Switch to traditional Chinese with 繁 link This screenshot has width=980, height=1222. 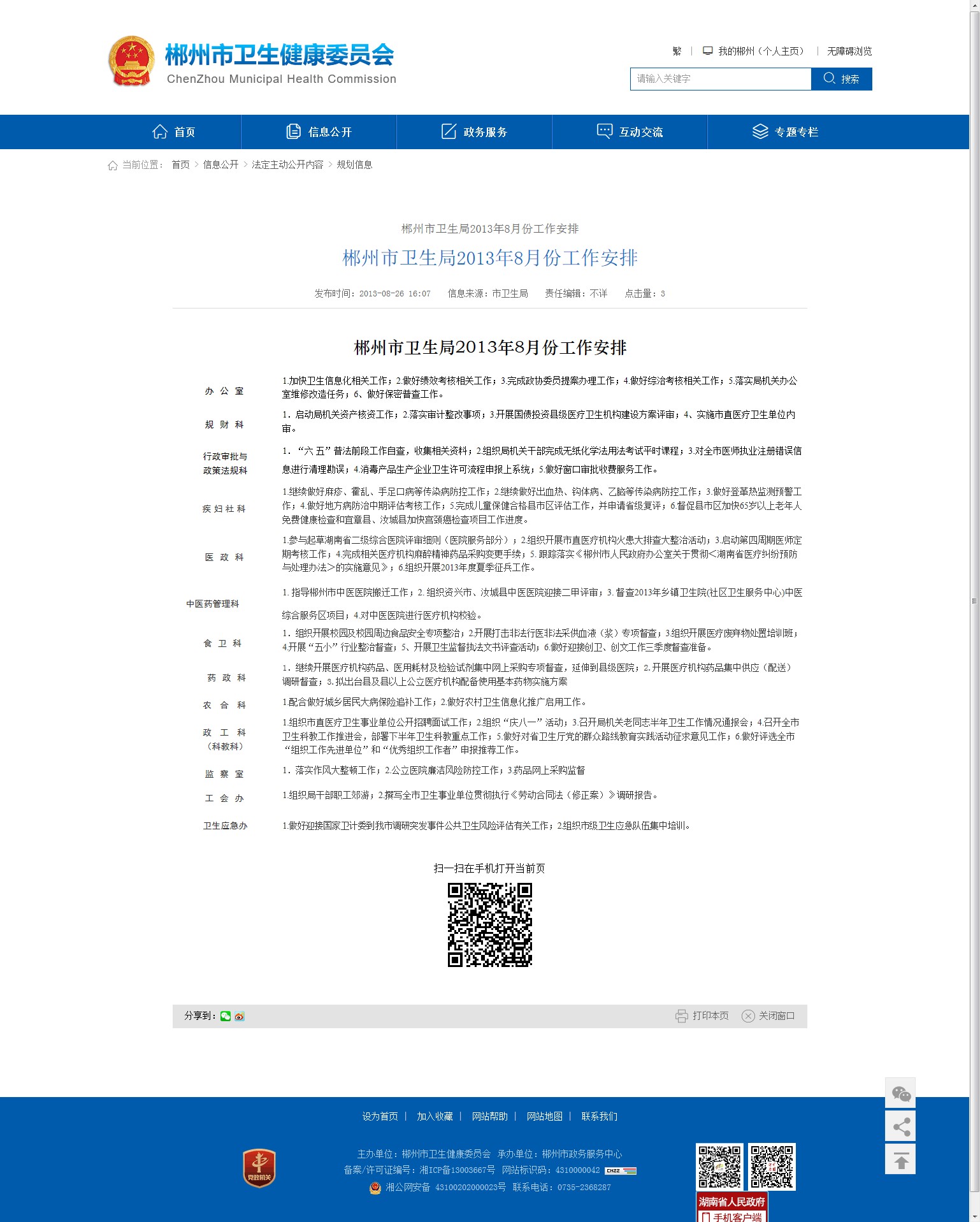pos(677,51)
